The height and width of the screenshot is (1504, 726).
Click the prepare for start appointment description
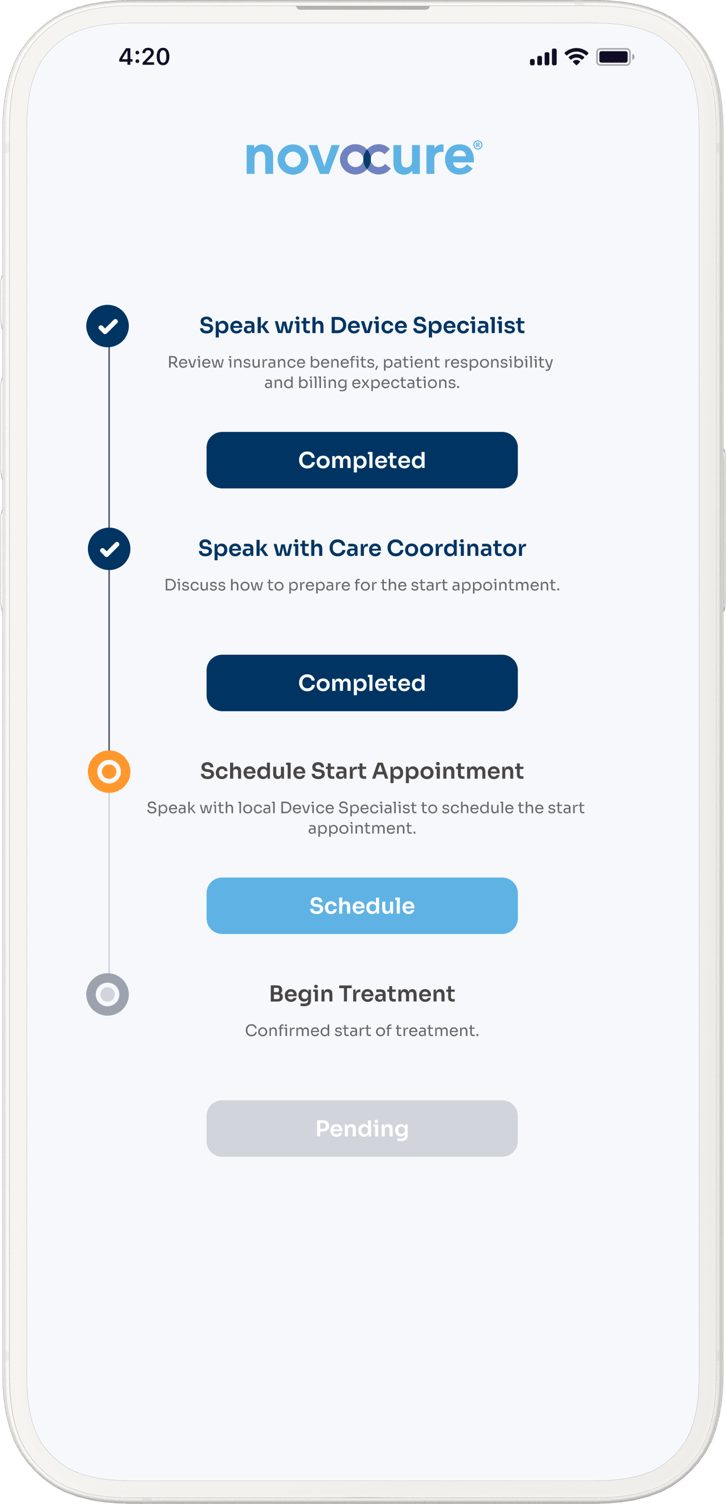pyautogui.click(x=362, y=585)
